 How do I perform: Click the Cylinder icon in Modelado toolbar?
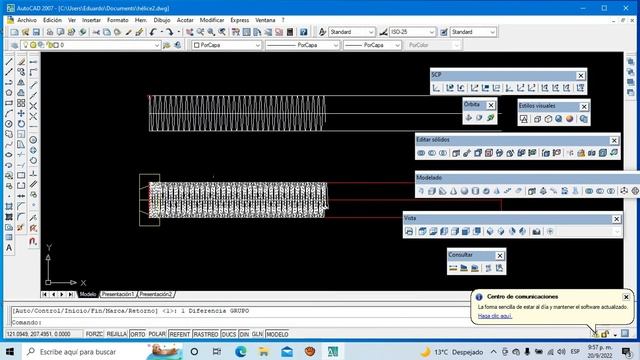[476, 191]
